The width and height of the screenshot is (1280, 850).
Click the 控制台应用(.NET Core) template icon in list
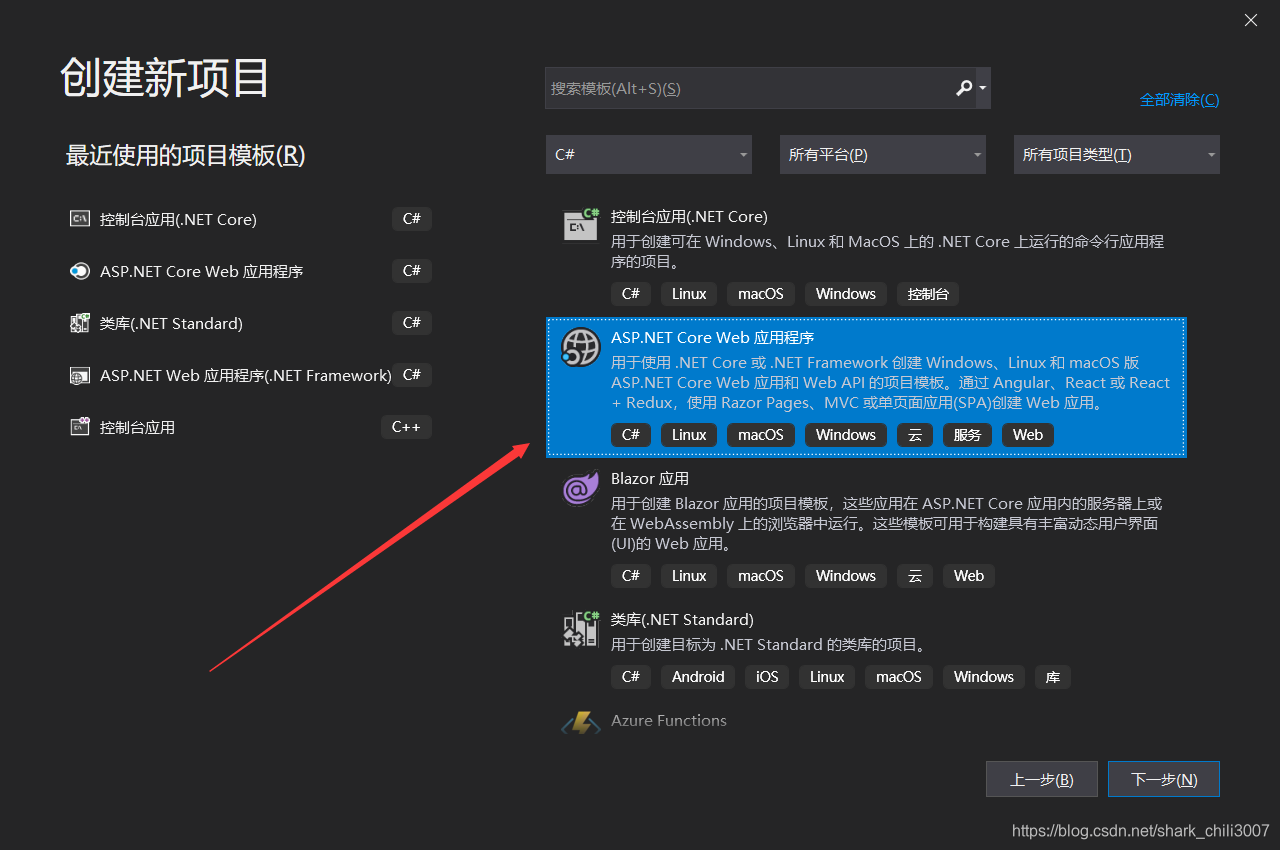tap(581, 226)
